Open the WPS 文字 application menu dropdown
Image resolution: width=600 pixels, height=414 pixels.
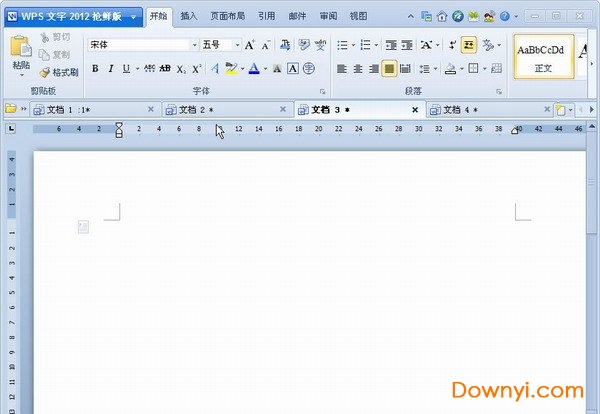[x=132, y=16]
